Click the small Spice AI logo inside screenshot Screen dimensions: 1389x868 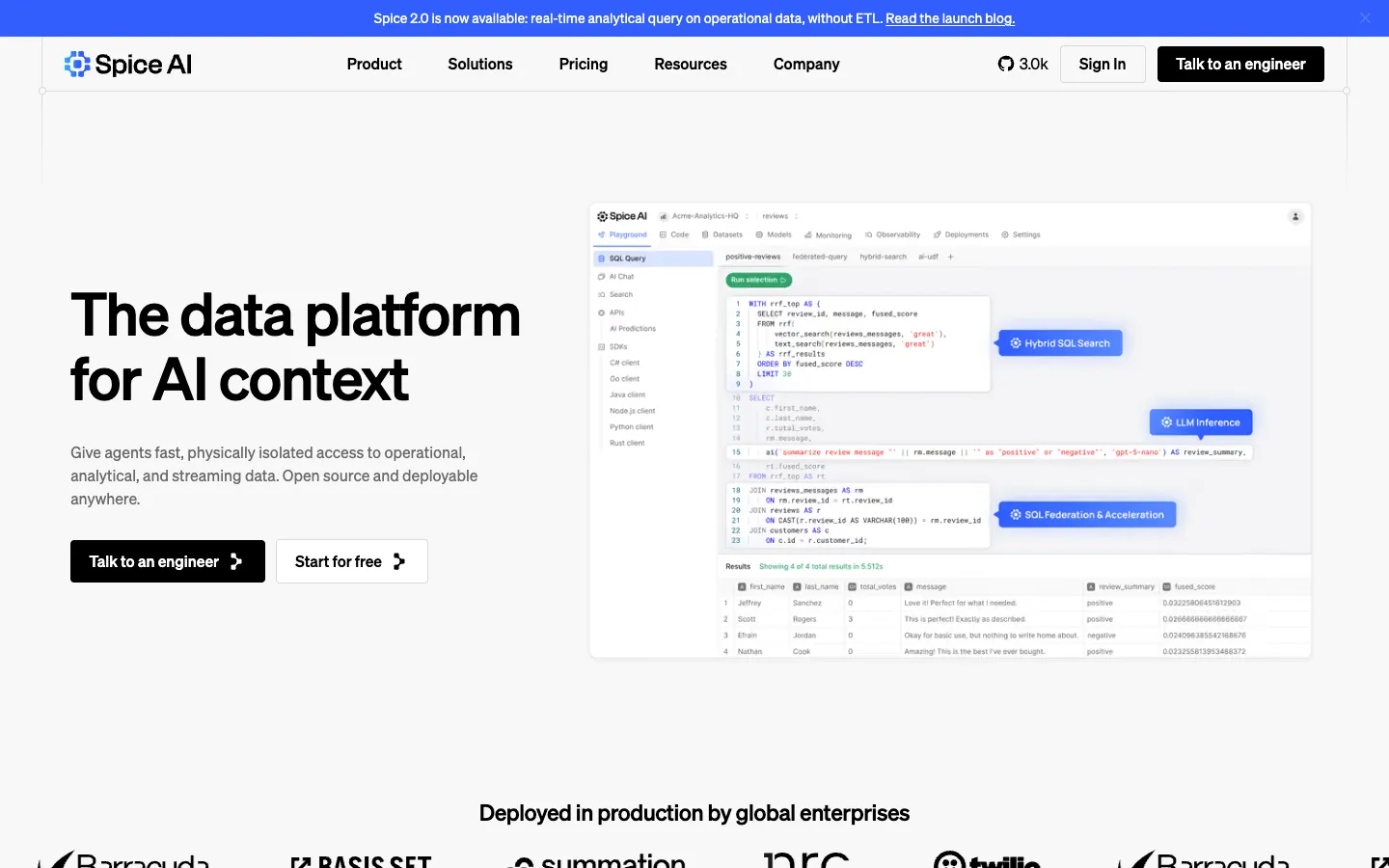pos(622,216)
